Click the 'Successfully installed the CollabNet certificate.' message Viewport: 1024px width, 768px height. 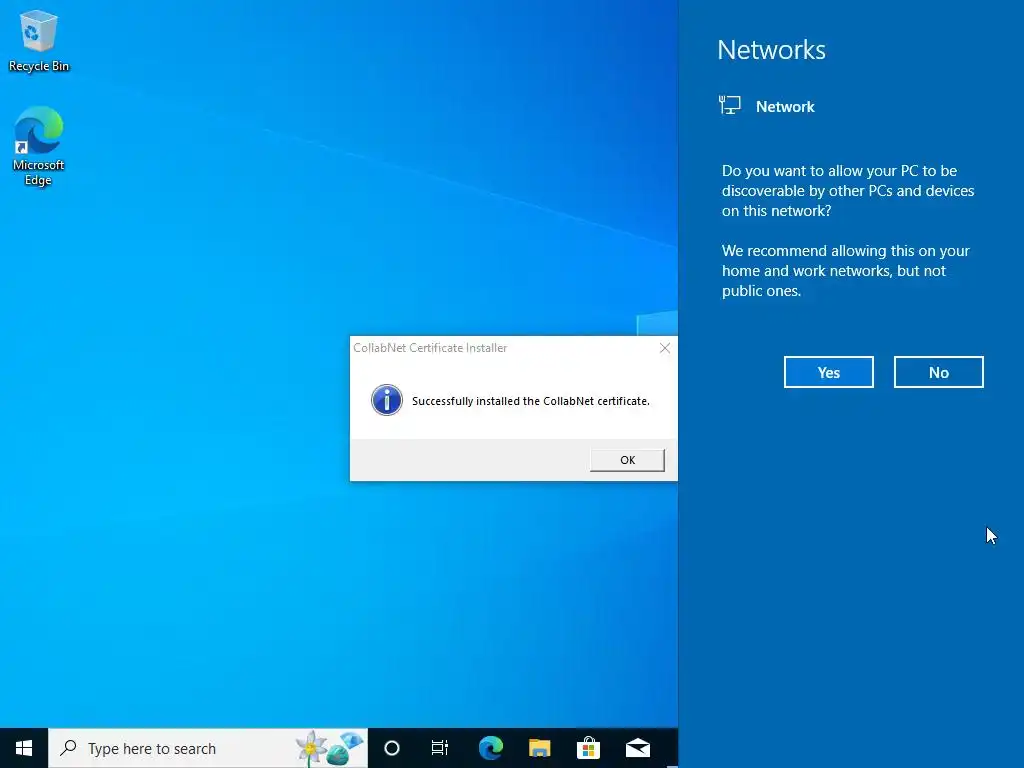(531, 401)
